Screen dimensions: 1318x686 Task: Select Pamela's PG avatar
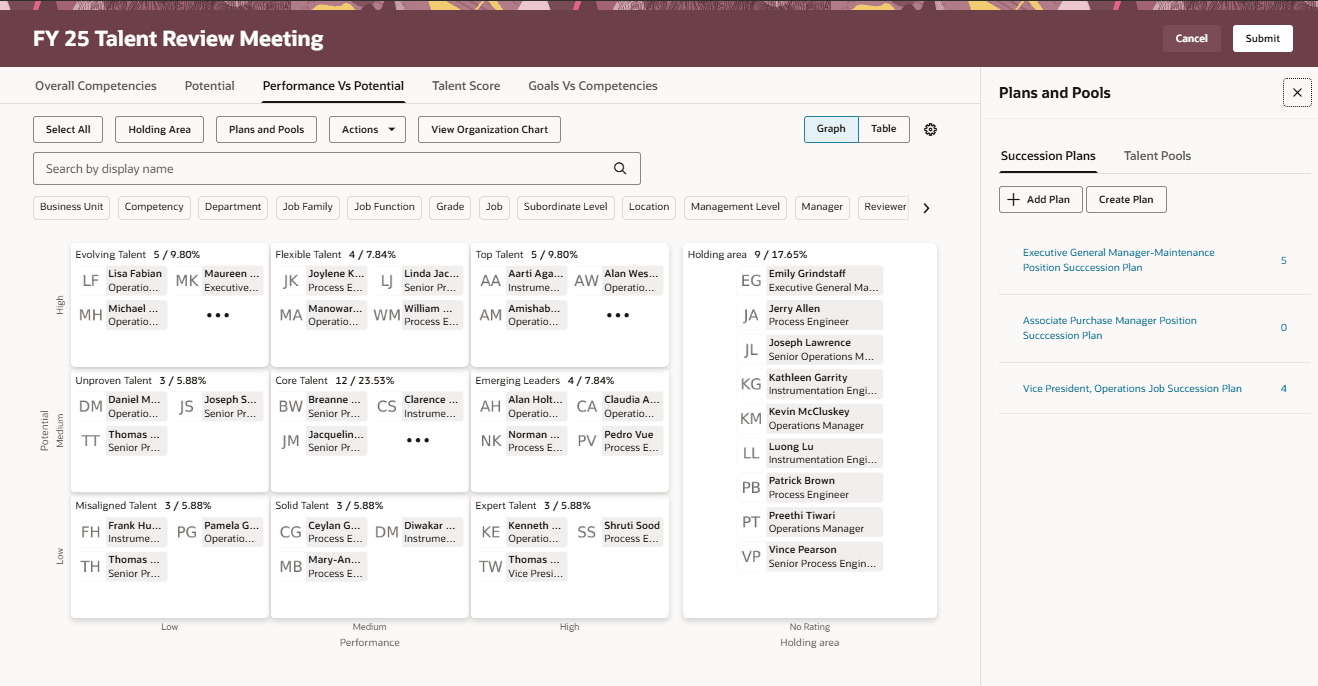pos(187,532)
